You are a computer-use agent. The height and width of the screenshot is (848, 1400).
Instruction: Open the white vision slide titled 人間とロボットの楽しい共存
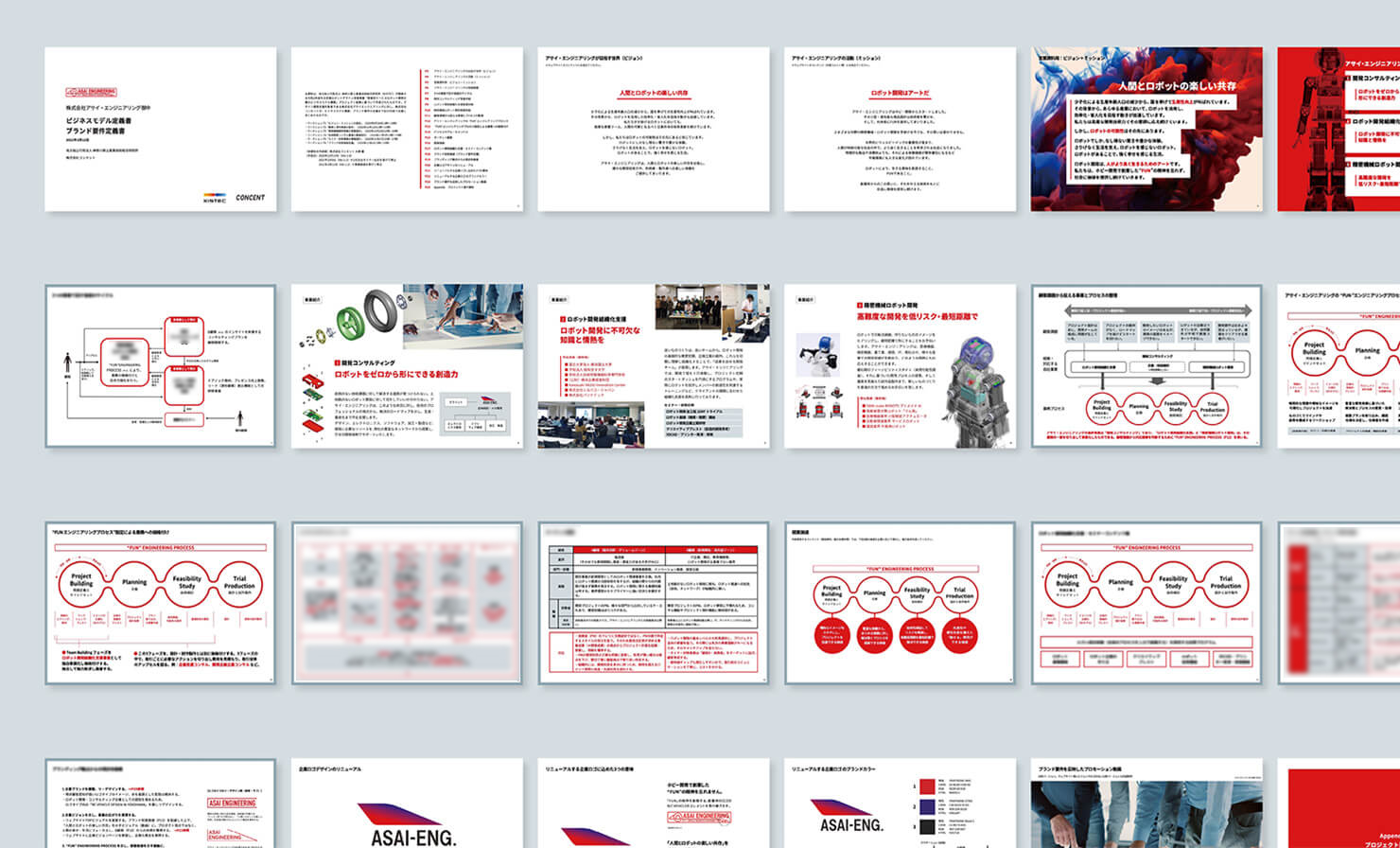click(x=654, y=130)
